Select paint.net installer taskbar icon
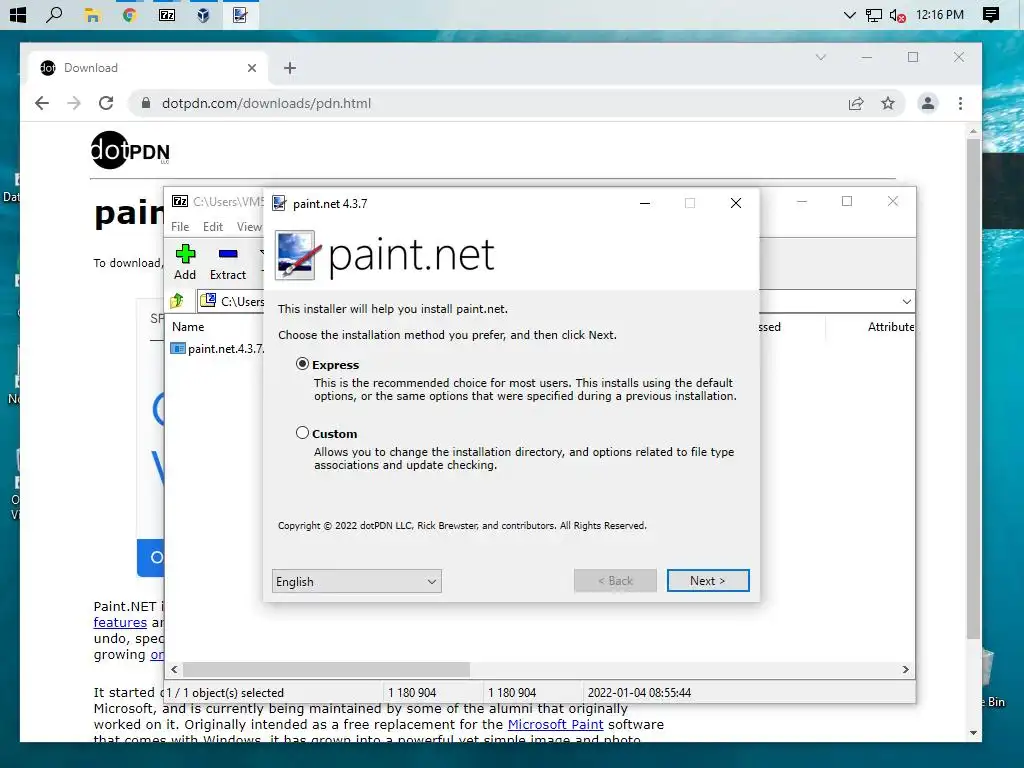Image resolution: width=1024 pixels, height=768 pixels. (240, 14)
